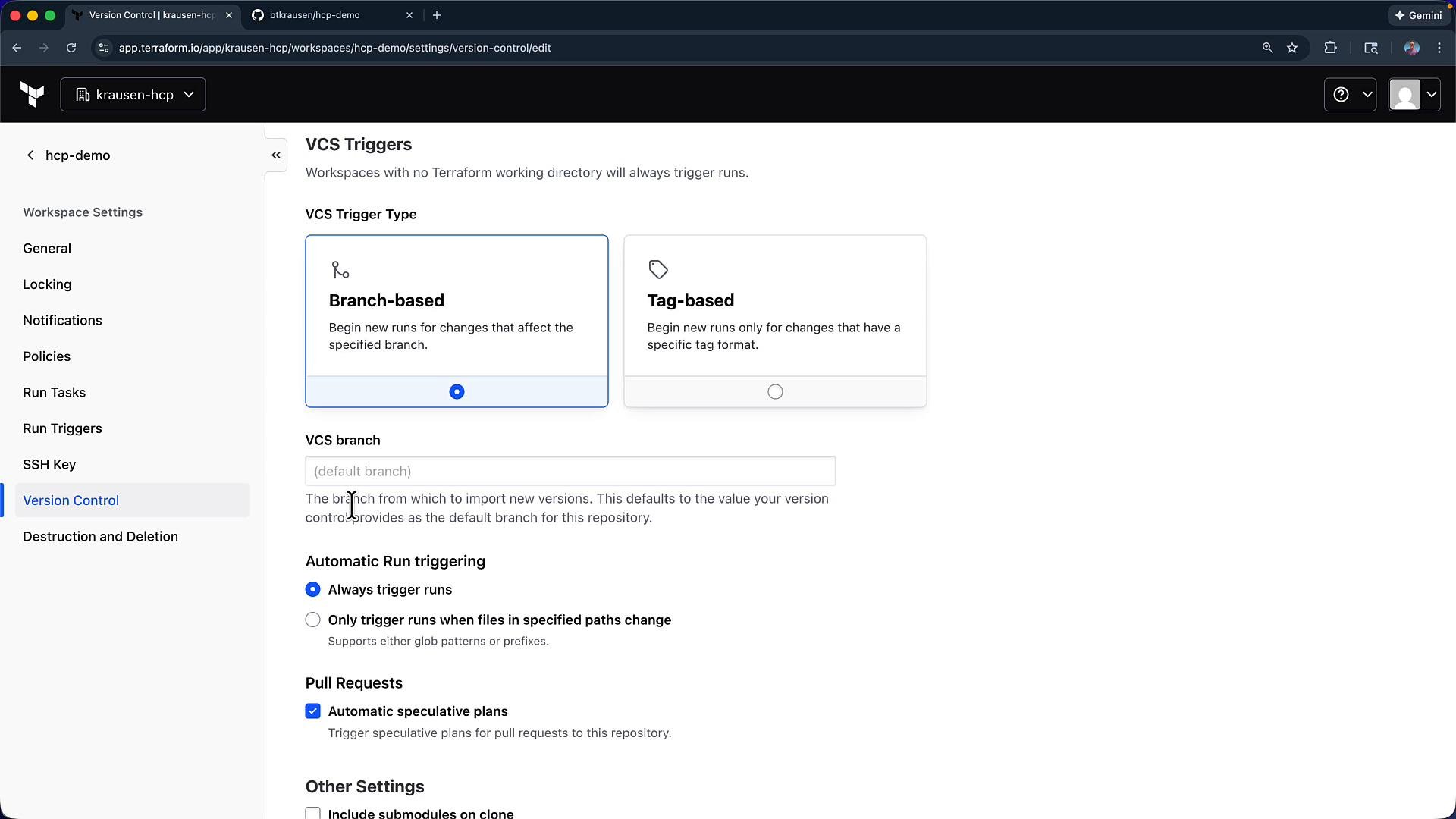Select the Branch-based trigger radio button
The height and width of the screenshot is (819, 1456).
click(x=457, y=392)
